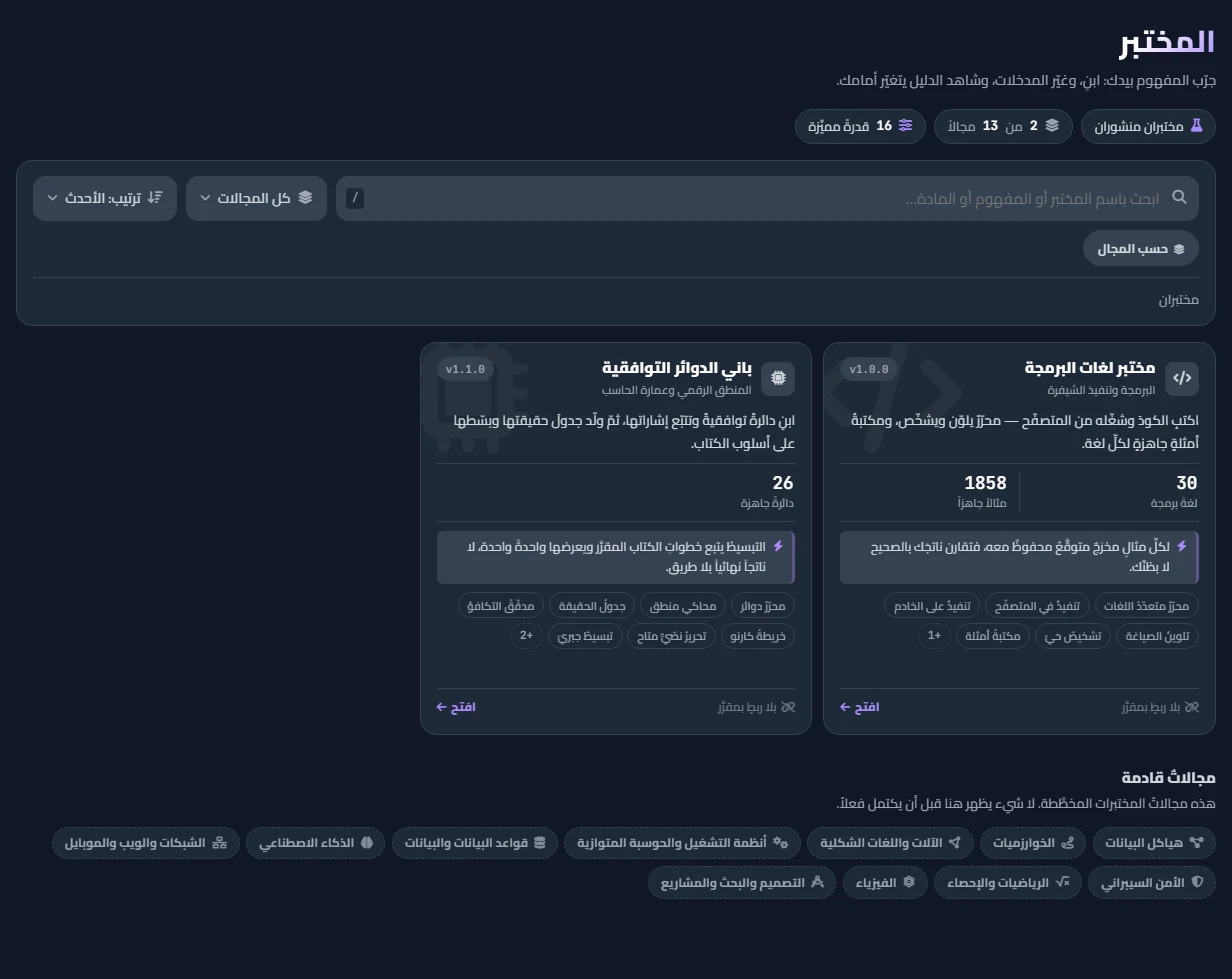
Task: Click the تحريرٌ نصّيّ متاح tag
Action: click(671, 636)
